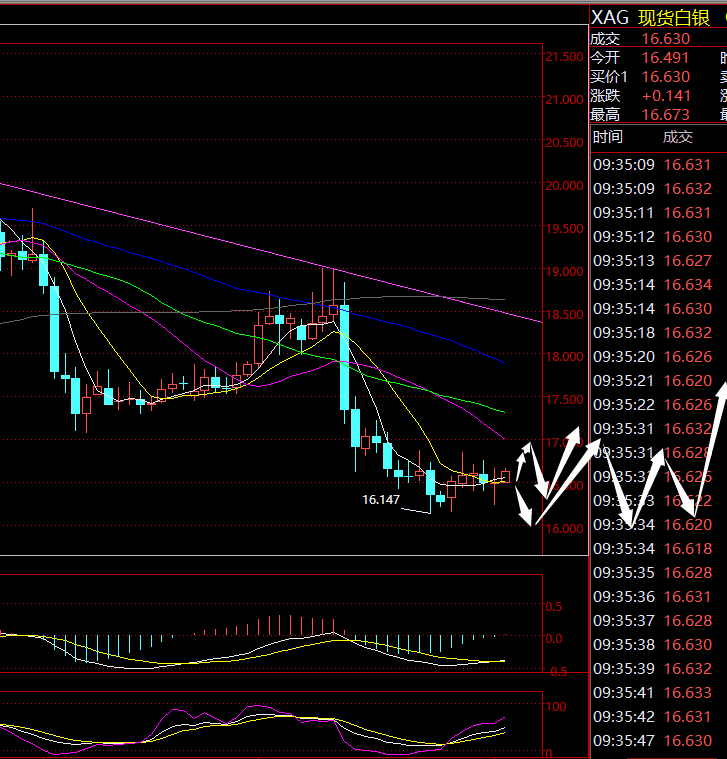This screenshot has height=759, width=727.
Task: Click the 19.000 price axis label
Action: 564,272
